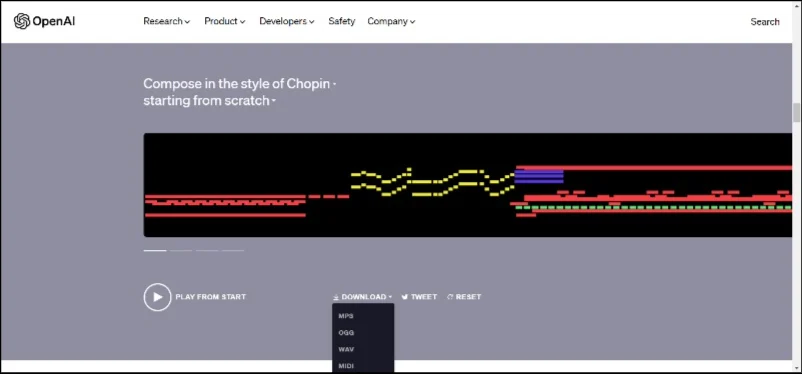
Task: Open the Product menu
Action: click(x=225, y=21)
